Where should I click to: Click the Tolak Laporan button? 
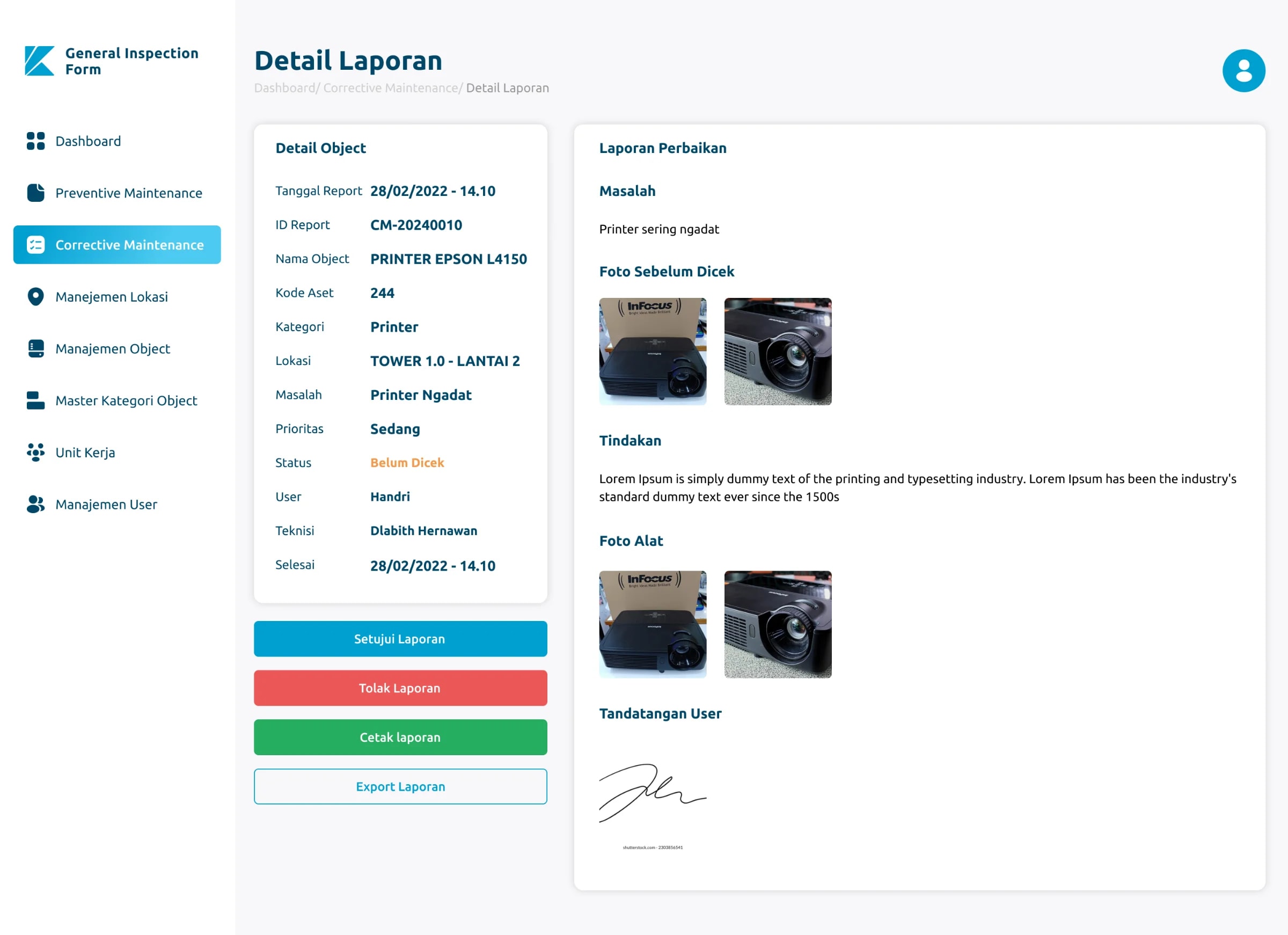pyautogui.click(x=400, y=688)
